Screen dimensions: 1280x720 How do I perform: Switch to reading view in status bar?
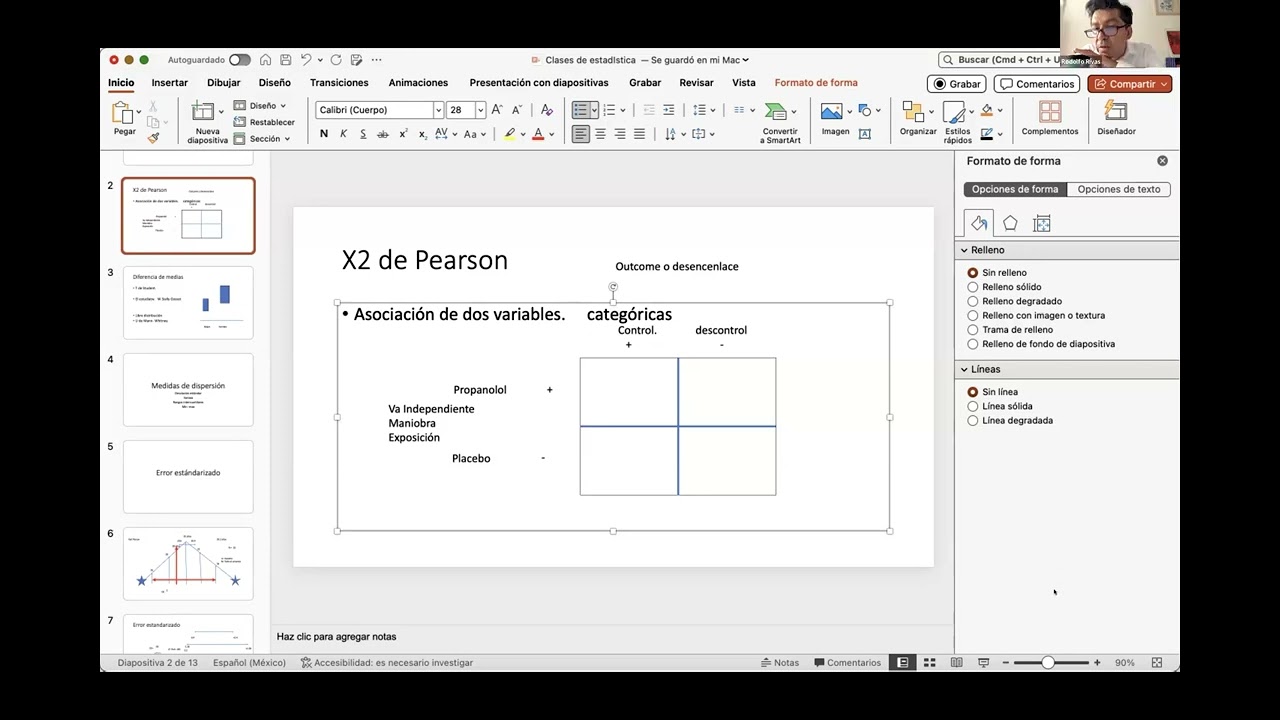[x=957, y=662]
